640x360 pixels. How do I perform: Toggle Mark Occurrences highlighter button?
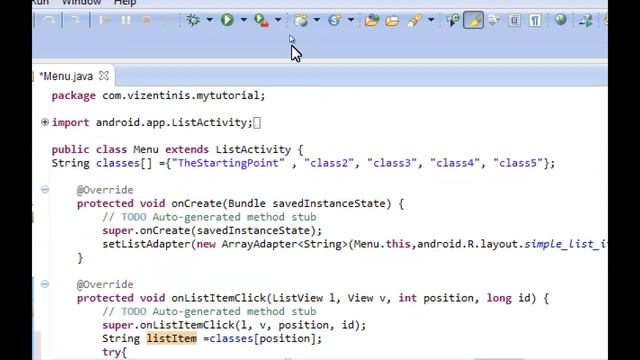click(473, 20)
